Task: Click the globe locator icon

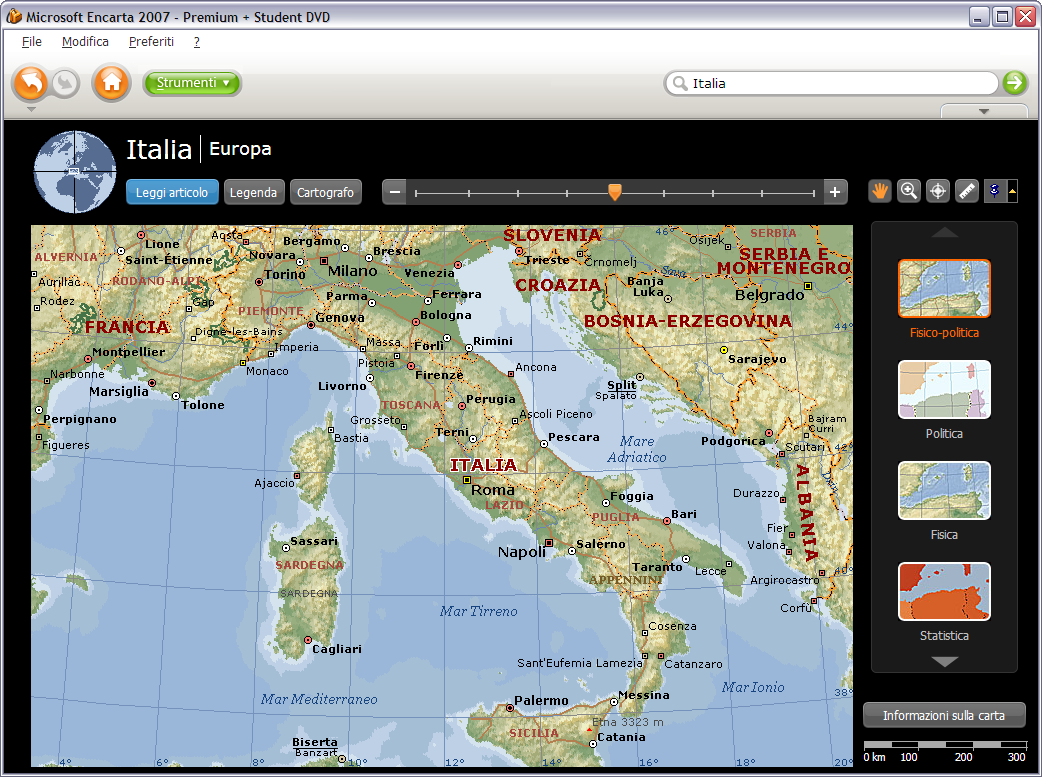Action: [x=74, y=172]
